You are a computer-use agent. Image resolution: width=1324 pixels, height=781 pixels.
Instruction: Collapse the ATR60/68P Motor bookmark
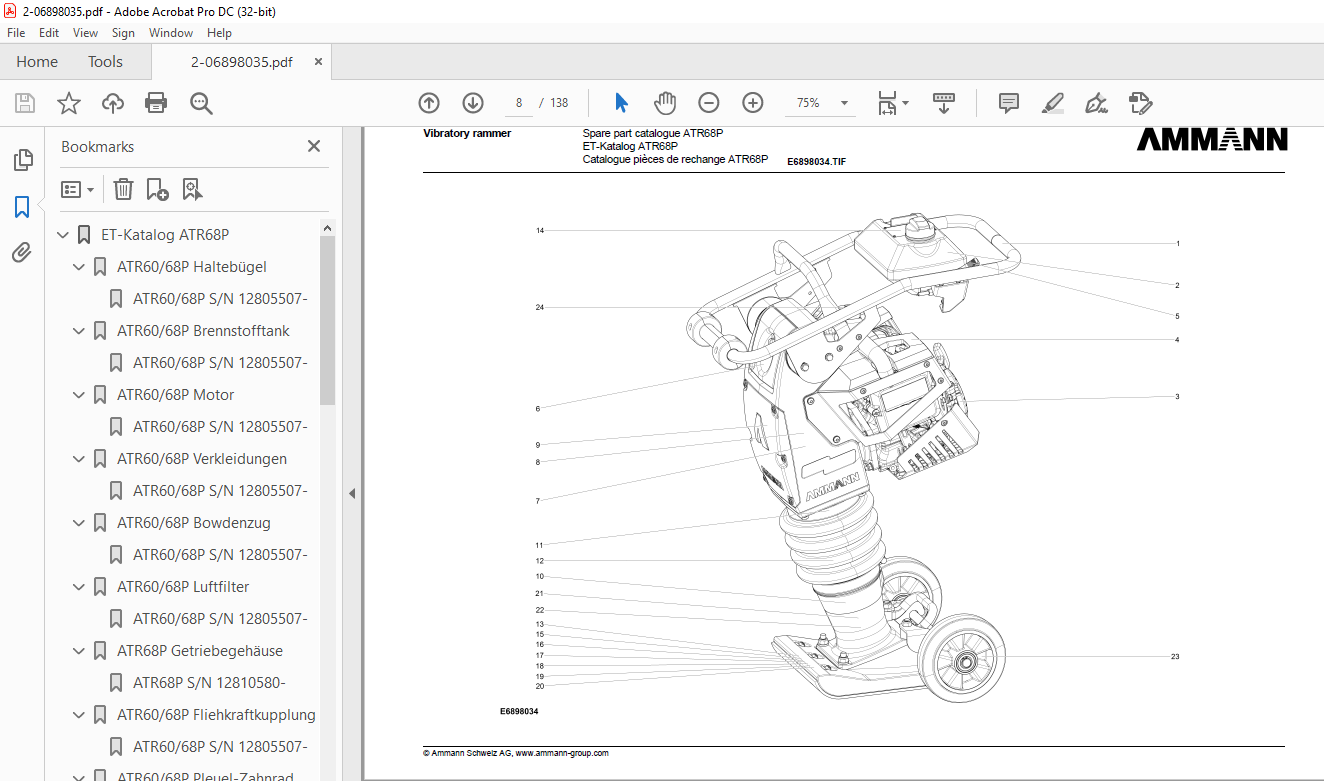point(79,395)
